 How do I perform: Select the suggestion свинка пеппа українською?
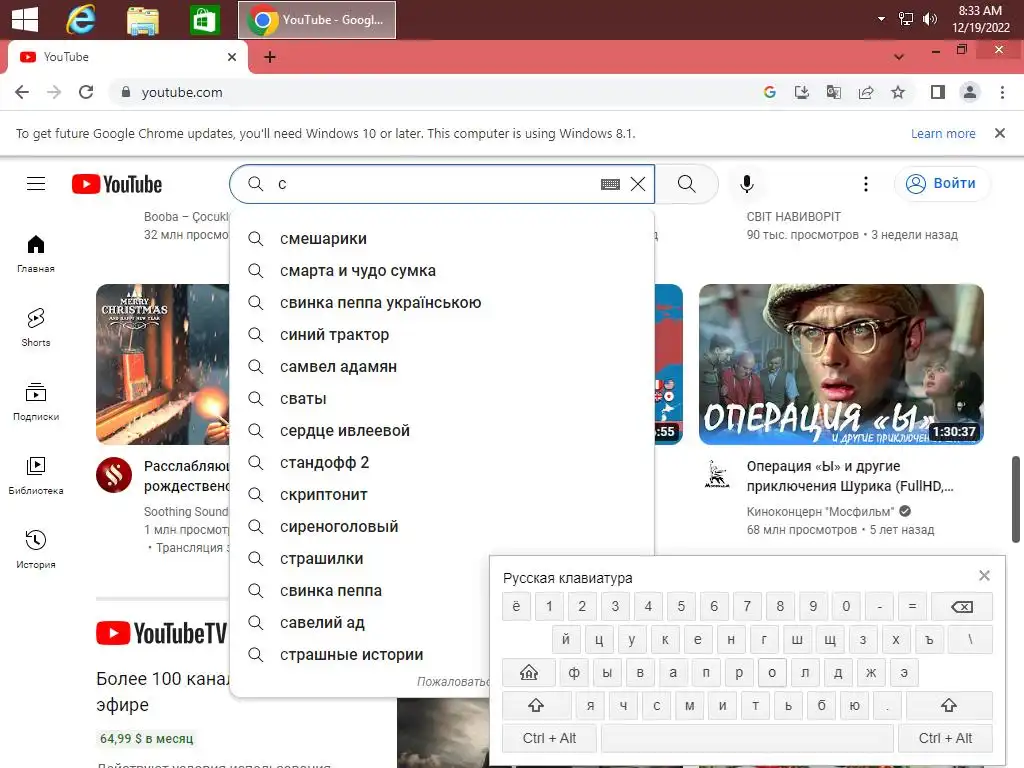point(442,303)
